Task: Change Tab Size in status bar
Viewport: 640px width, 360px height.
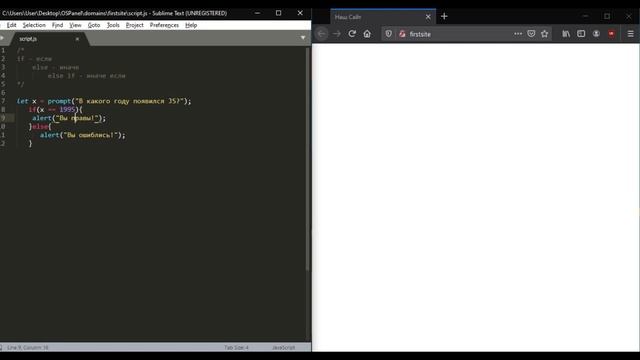Action: tap(236, 347)
